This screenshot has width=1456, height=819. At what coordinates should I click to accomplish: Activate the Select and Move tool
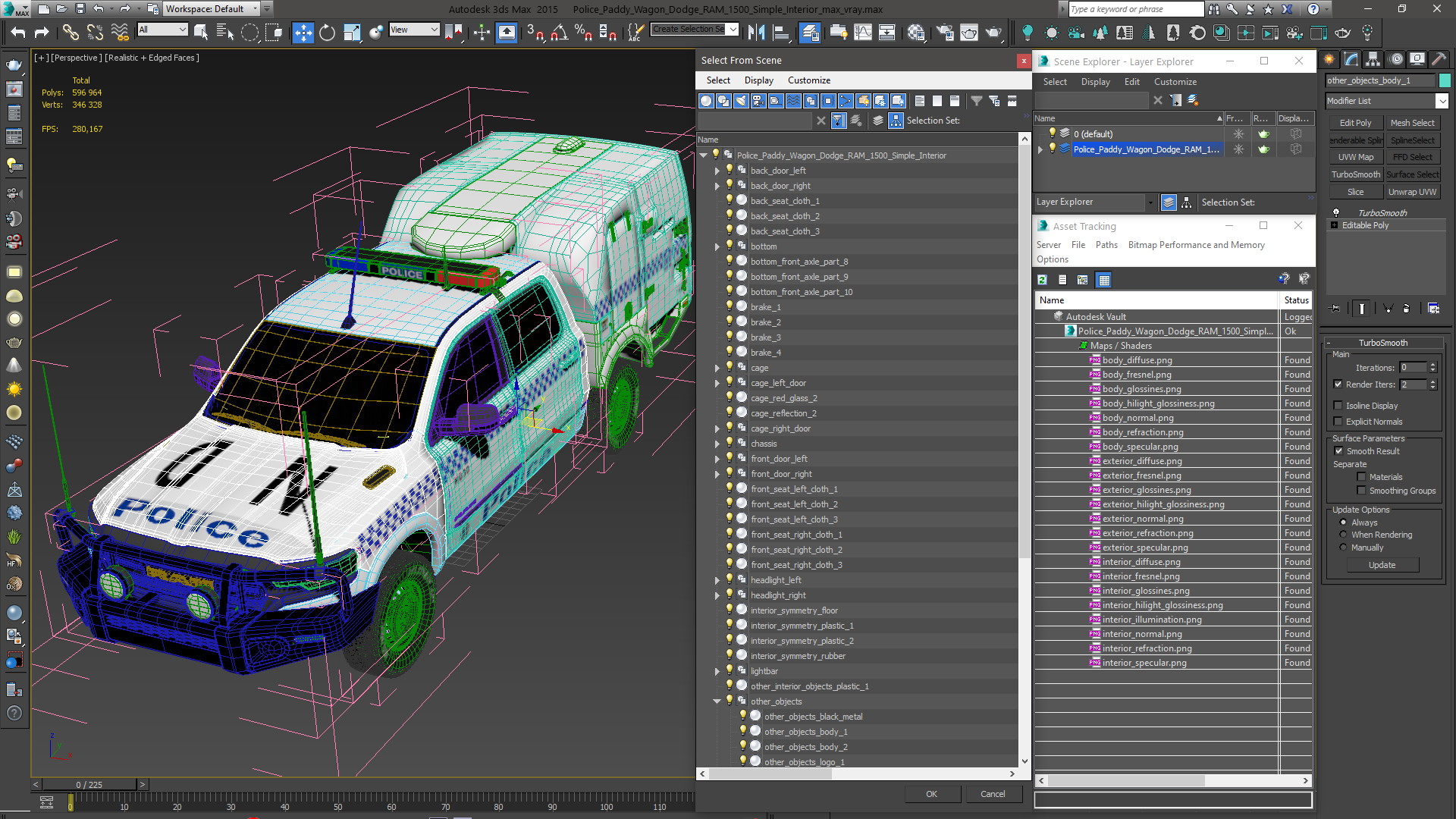pos(303,32)
